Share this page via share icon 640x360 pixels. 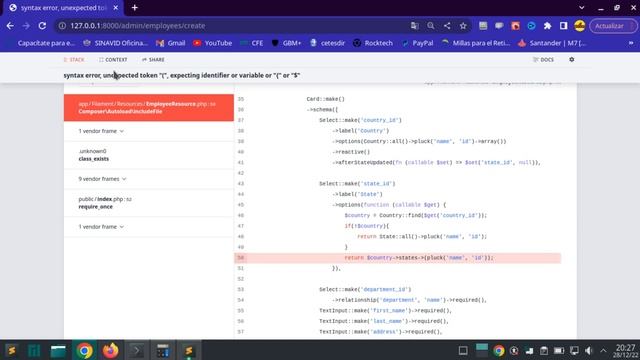pos(447,26)
